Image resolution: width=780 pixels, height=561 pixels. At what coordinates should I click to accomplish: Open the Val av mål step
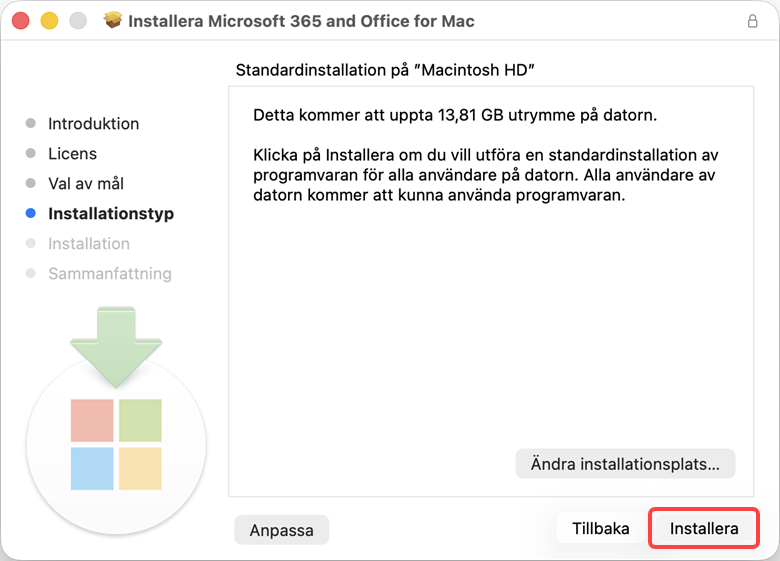pos(86,184)
